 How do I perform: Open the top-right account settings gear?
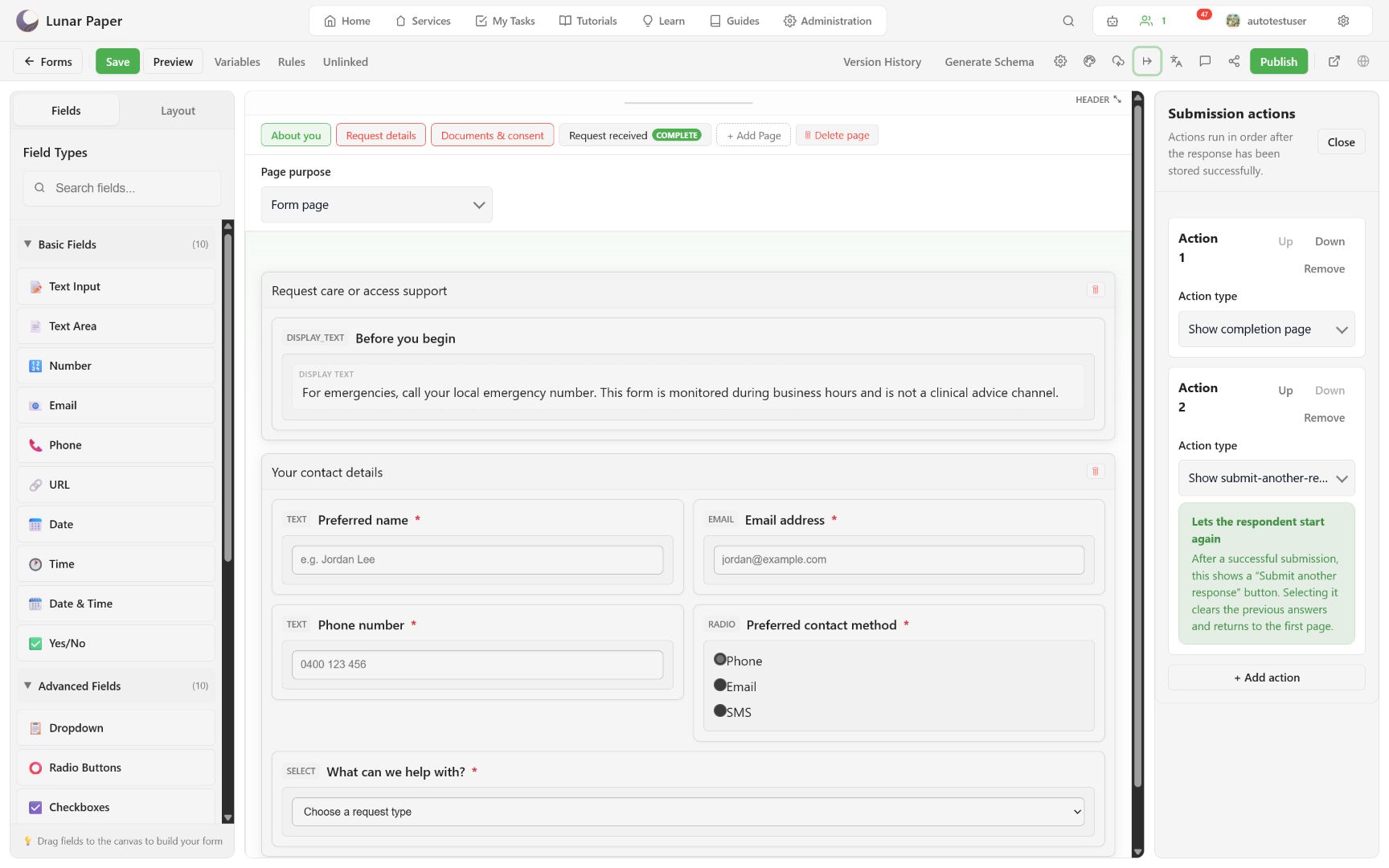click(1343, 21)
